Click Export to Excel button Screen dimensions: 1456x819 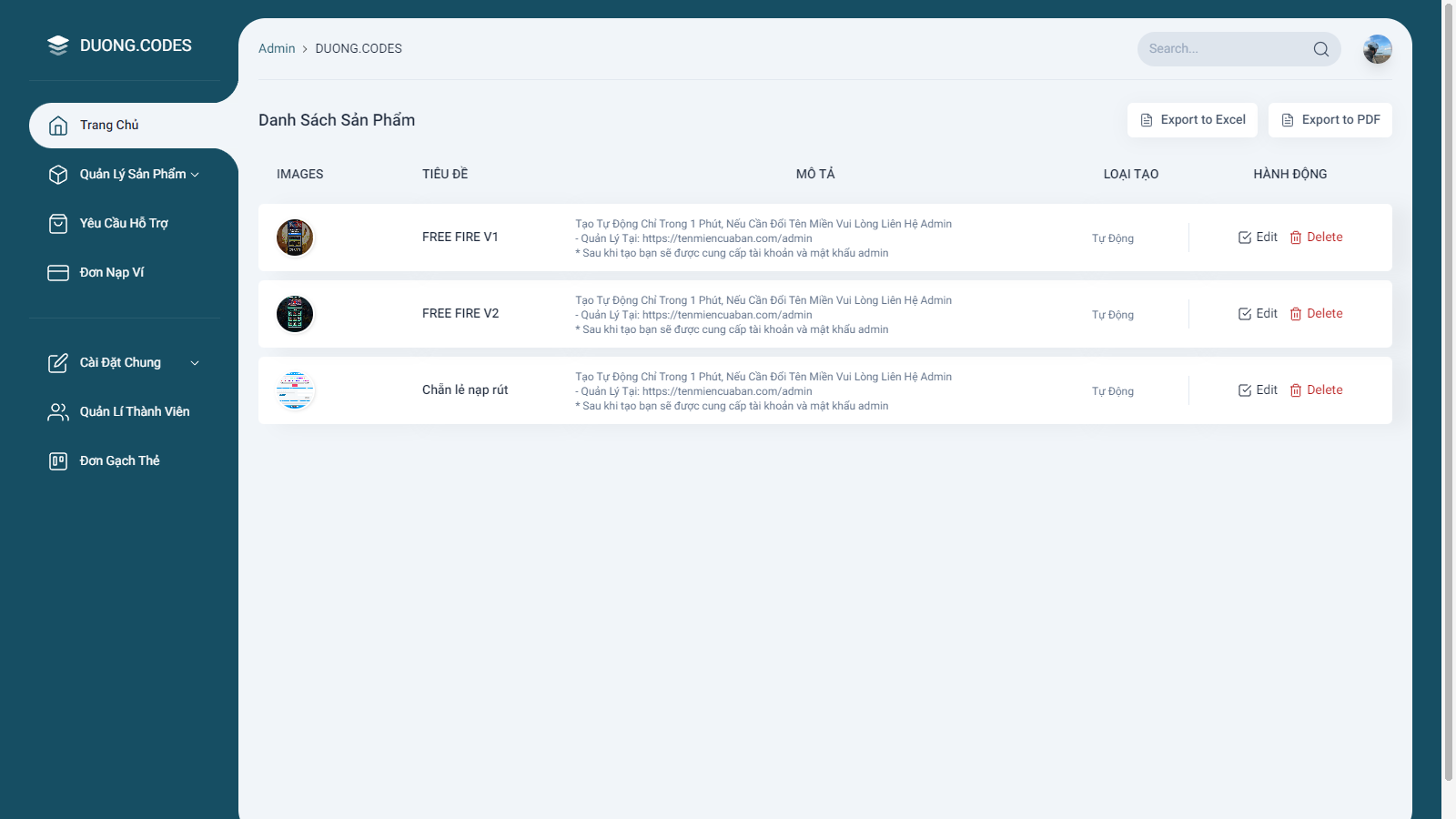(x=1192, y=120)
